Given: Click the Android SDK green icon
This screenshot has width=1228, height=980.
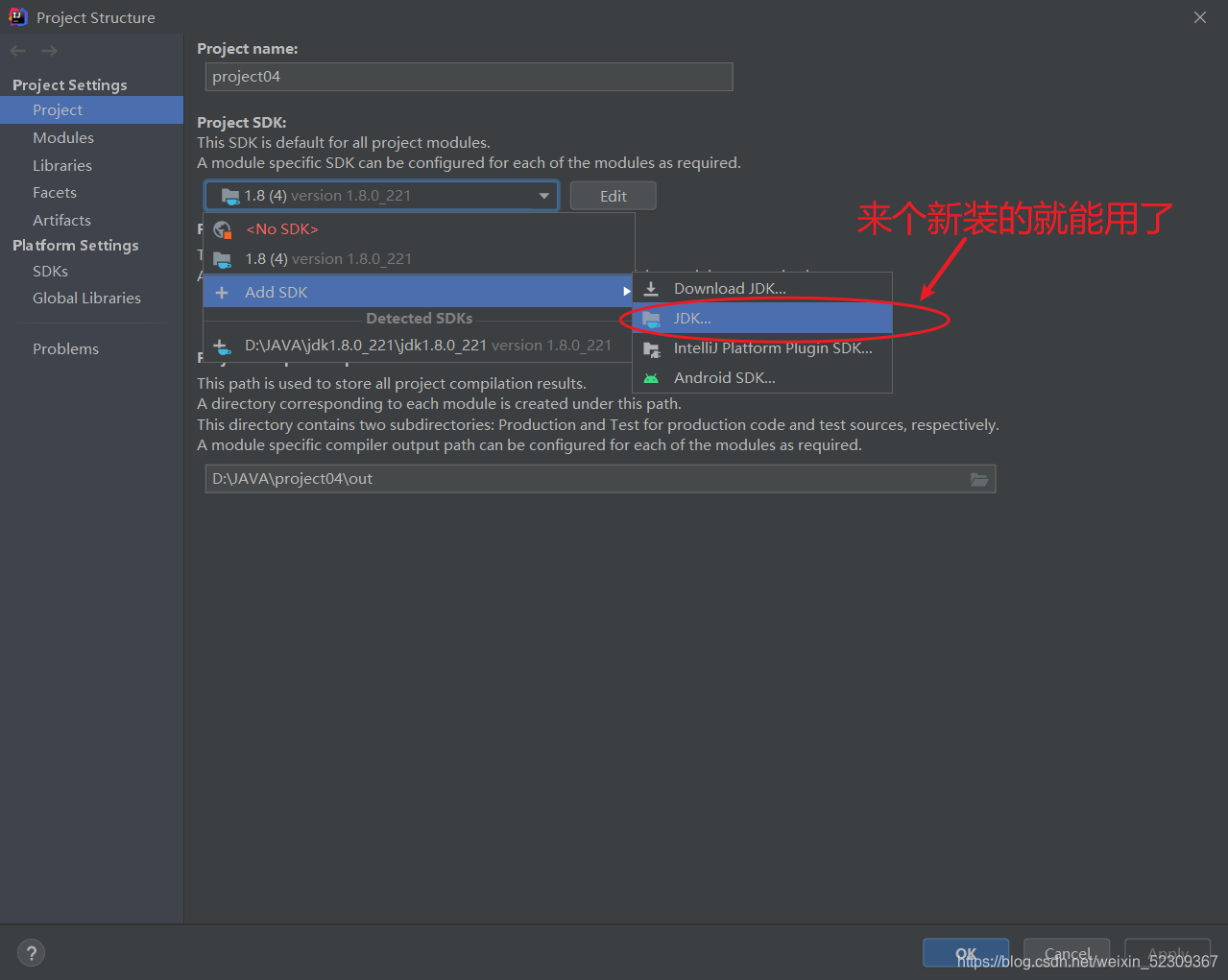Looking at the screenshot, I should pyautogui.click(x=651, y=377).
